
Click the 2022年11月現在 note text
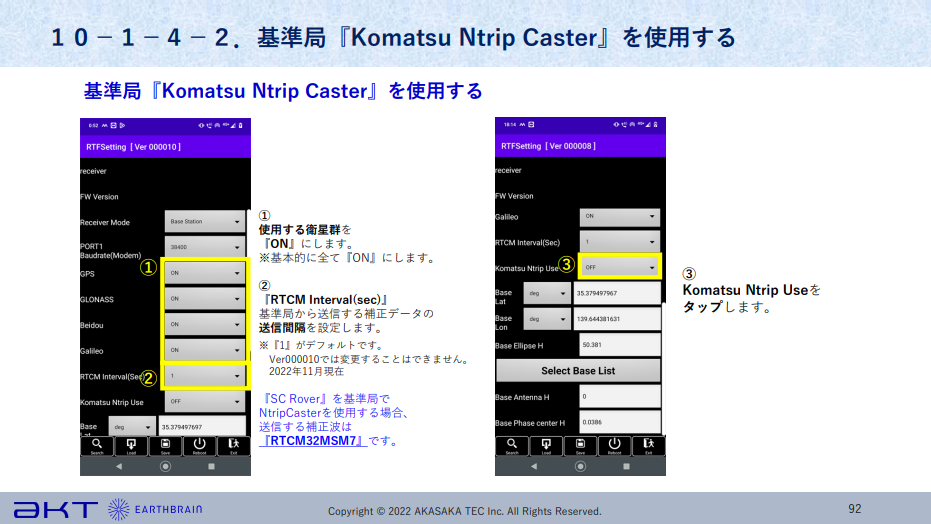pos(306,371)
